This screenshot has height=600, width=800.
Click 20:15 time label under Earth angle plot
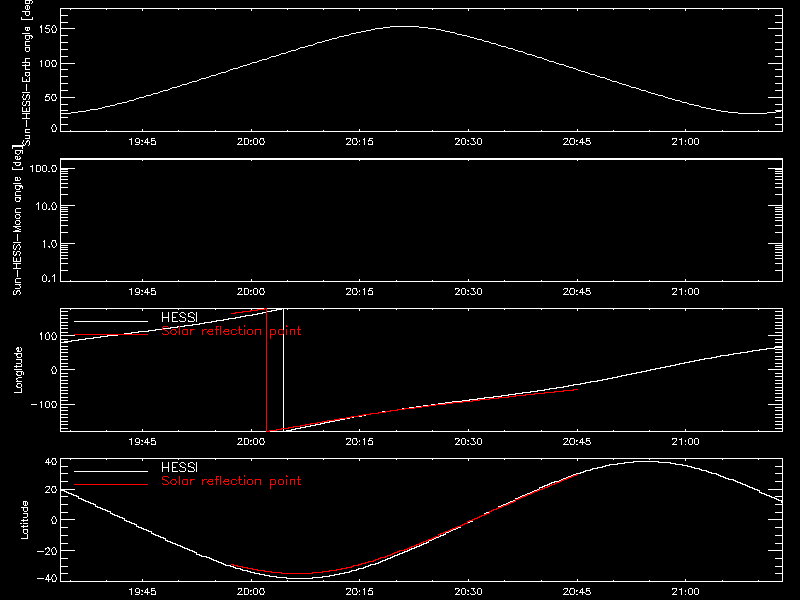point(359,141)
